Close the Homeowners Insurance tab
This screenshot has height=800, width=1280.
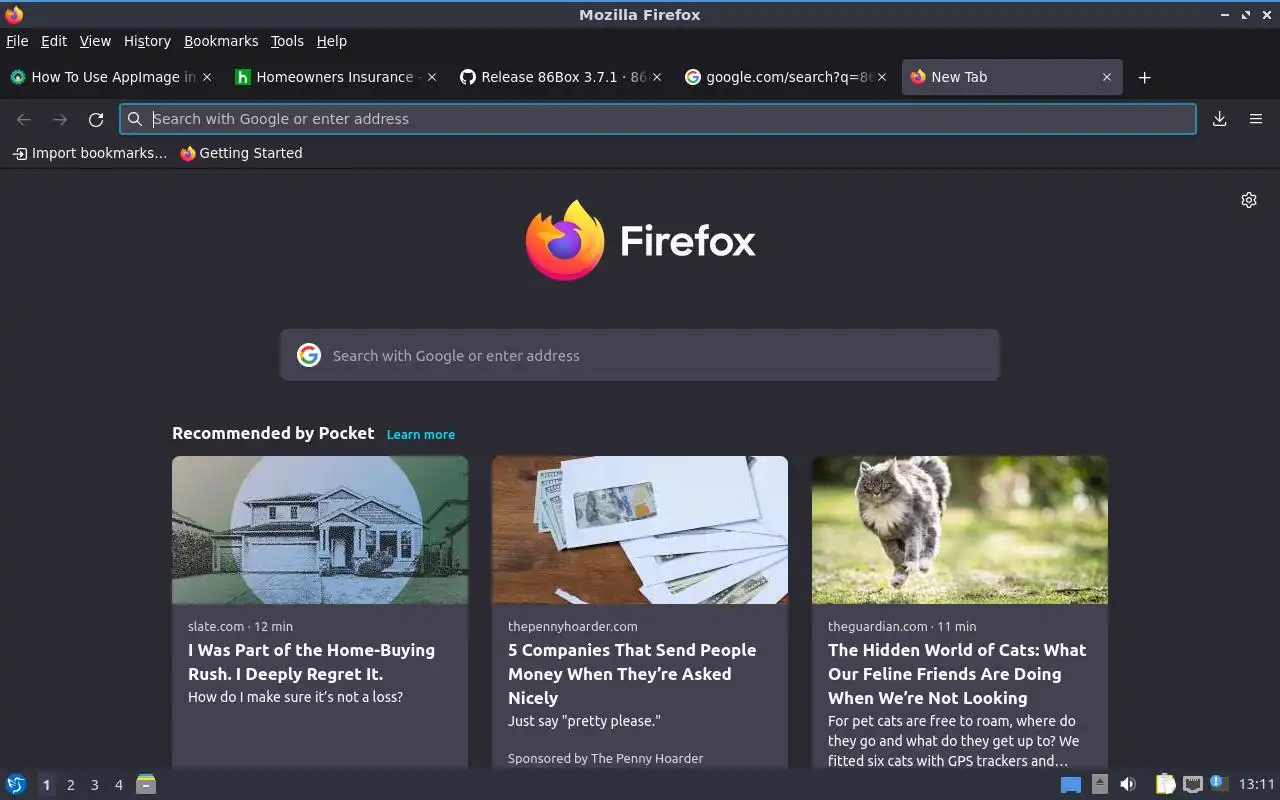(432, 77)
